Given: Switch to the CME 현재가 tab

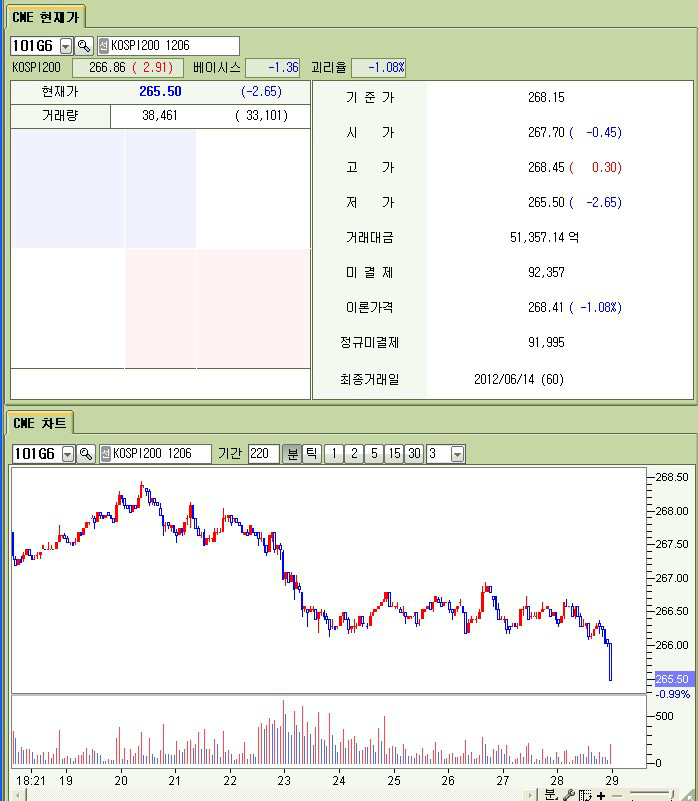Looking at the screenshot, I should (46, 16).
